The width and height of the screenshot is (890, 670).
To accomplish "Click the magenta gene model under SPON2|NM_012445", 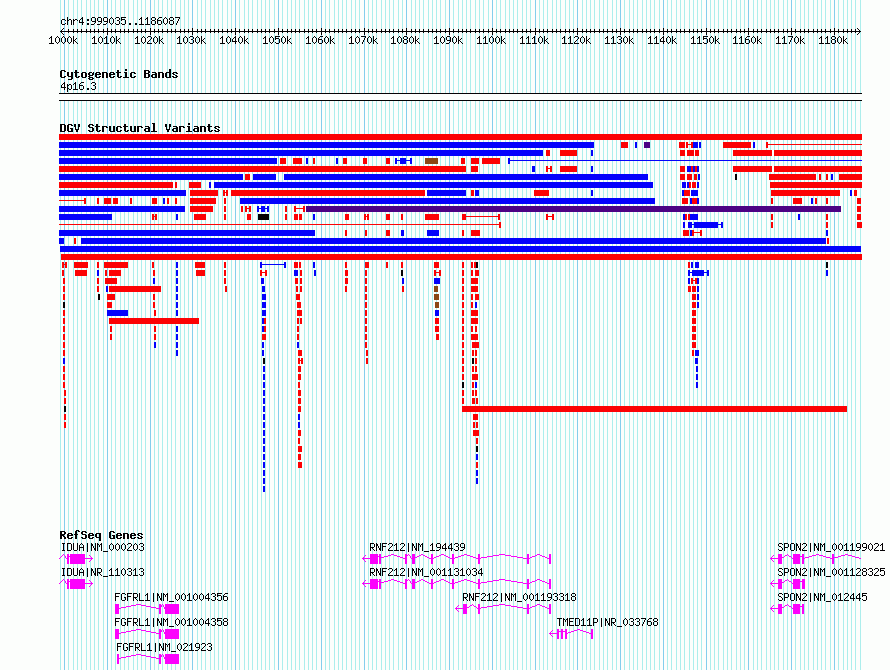I will 788,609.
